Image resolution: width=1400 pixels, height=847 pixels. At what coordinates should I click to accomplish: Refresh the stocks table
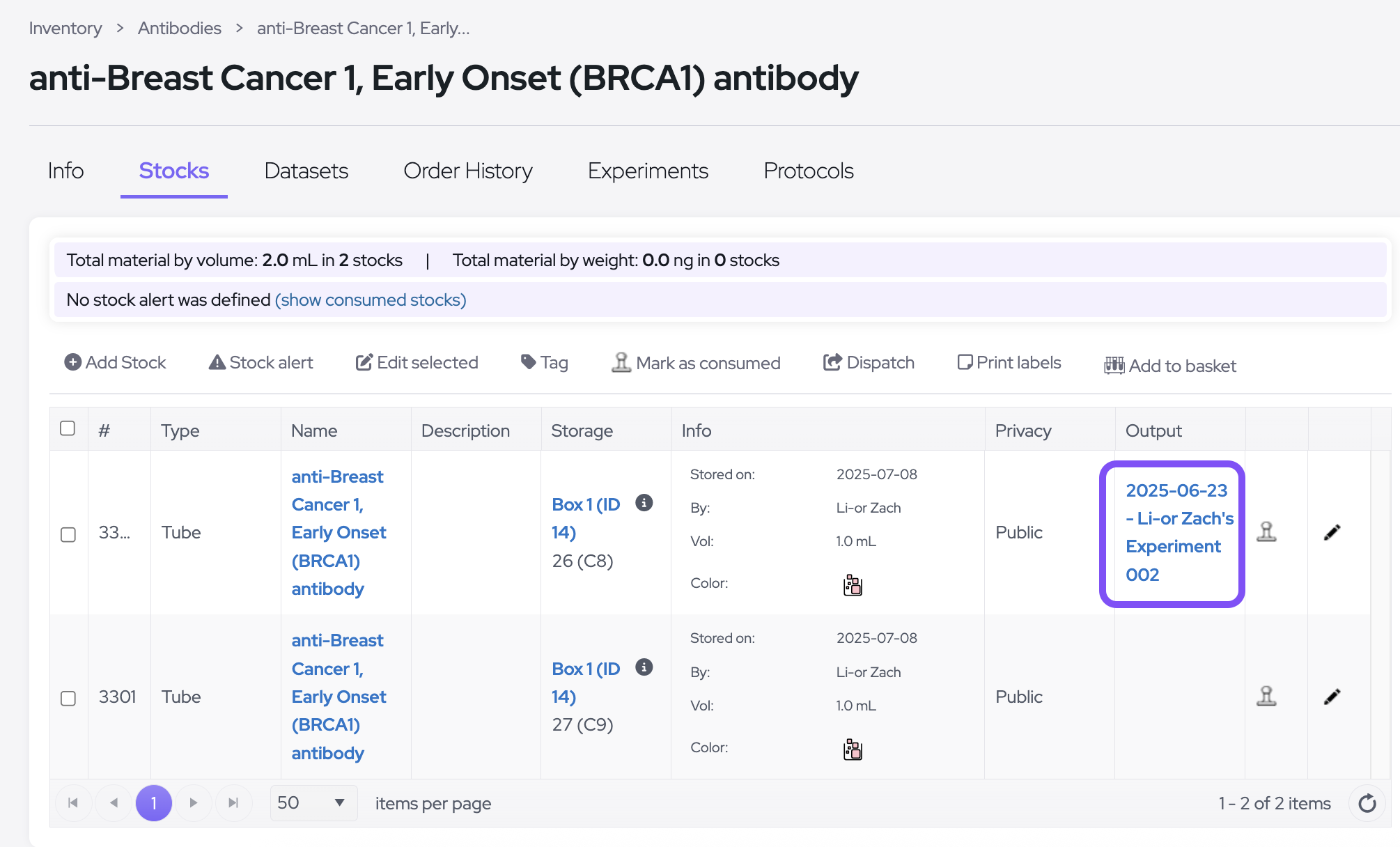[x=1367, y=803]
